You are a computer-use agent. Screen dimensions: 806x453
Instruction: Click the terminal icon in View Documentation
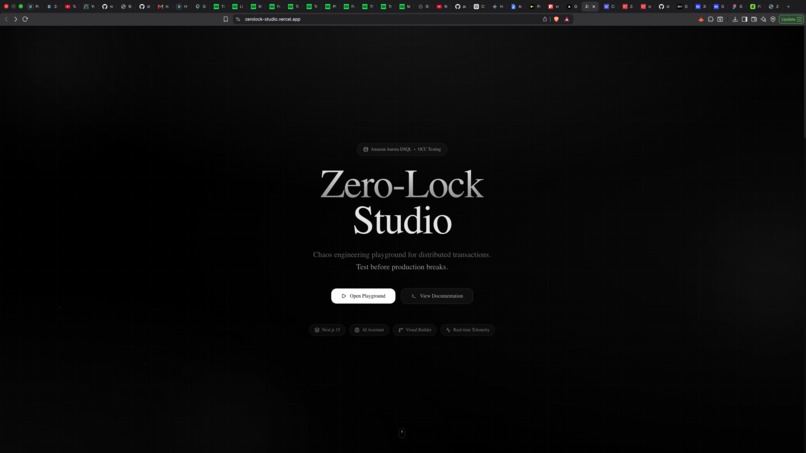(413, 296)
